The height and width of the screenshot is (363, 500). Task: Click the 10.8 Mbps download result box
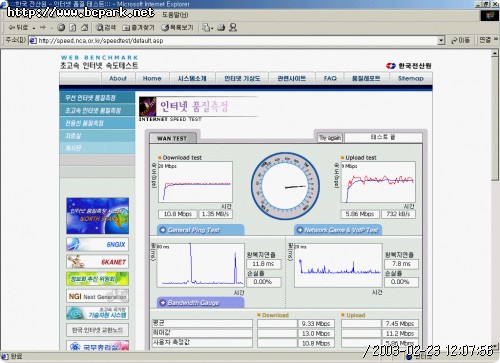click(x=178, y=214)
